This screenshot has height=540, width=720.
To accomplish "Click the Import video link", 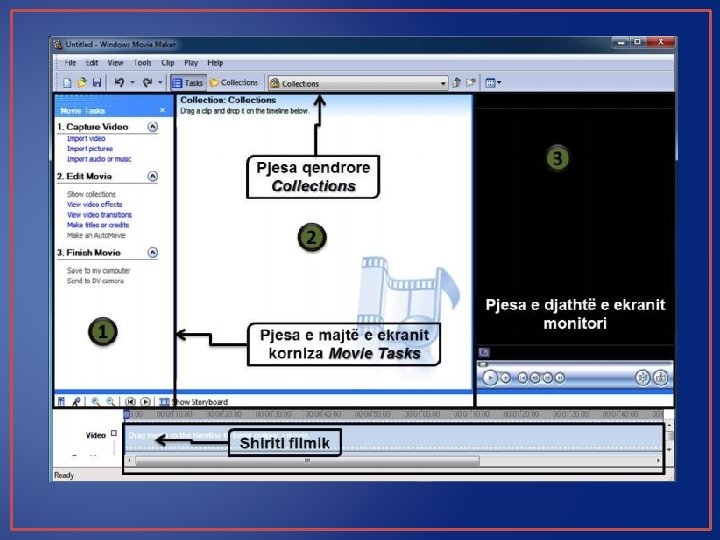I will [x=86, y=139].
